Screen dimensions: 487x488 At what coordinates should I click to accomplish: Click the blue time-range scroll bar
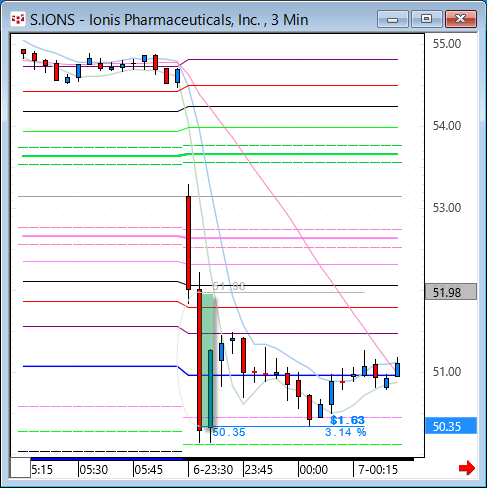107,459
